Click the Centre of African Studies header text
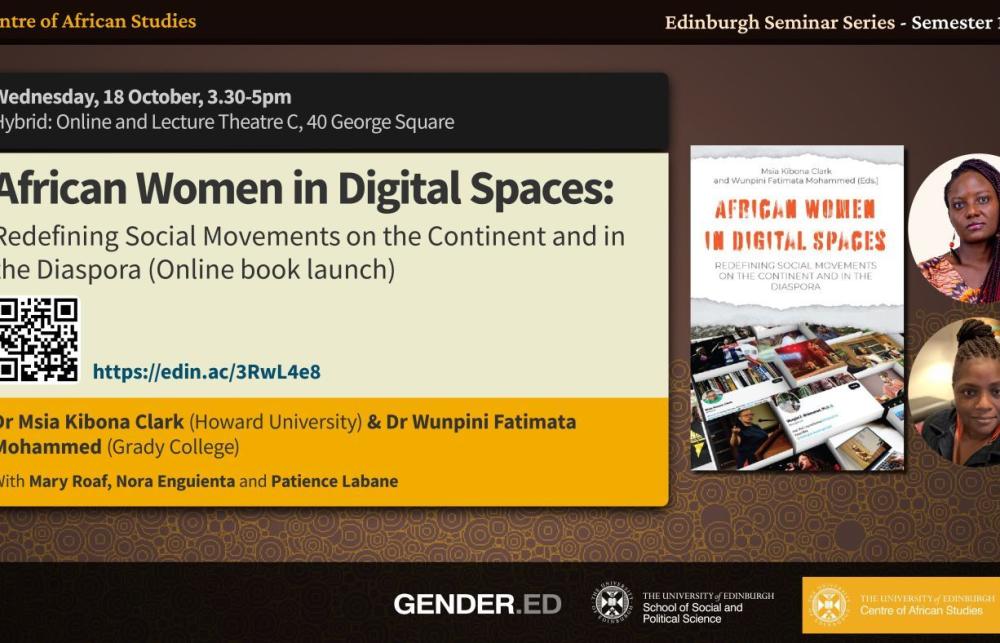The image size is (1000, 643). [x=98, y=21]
